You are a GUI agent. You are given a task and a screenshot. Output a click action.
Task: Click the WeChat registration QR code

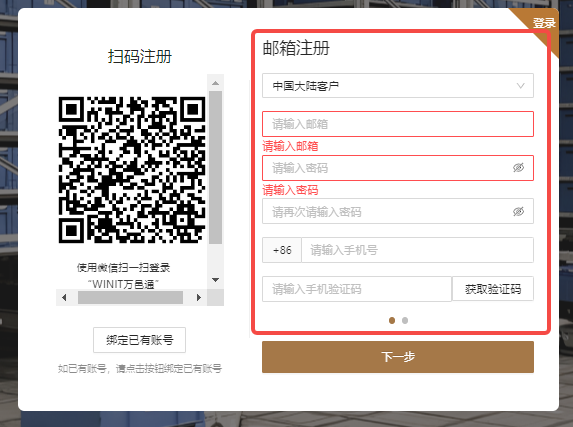tap(132, 170)
